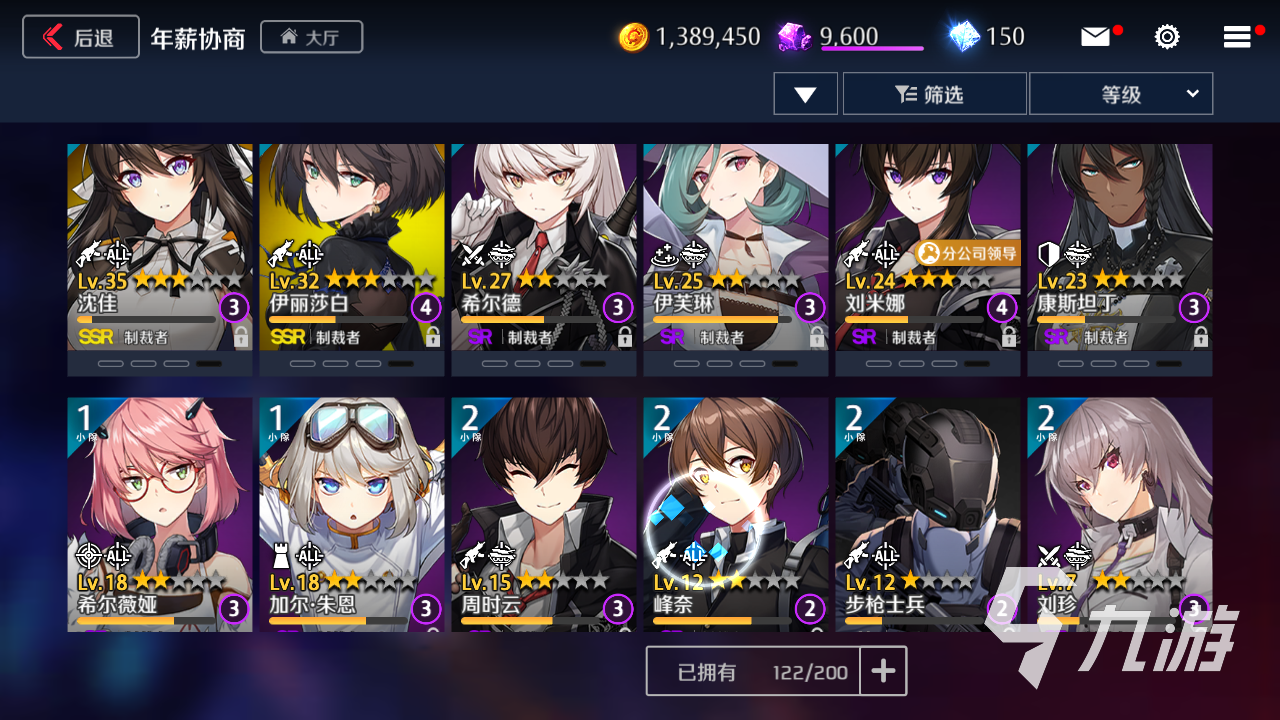Toggle sort order with the down arrow

(x=806, y=94)
